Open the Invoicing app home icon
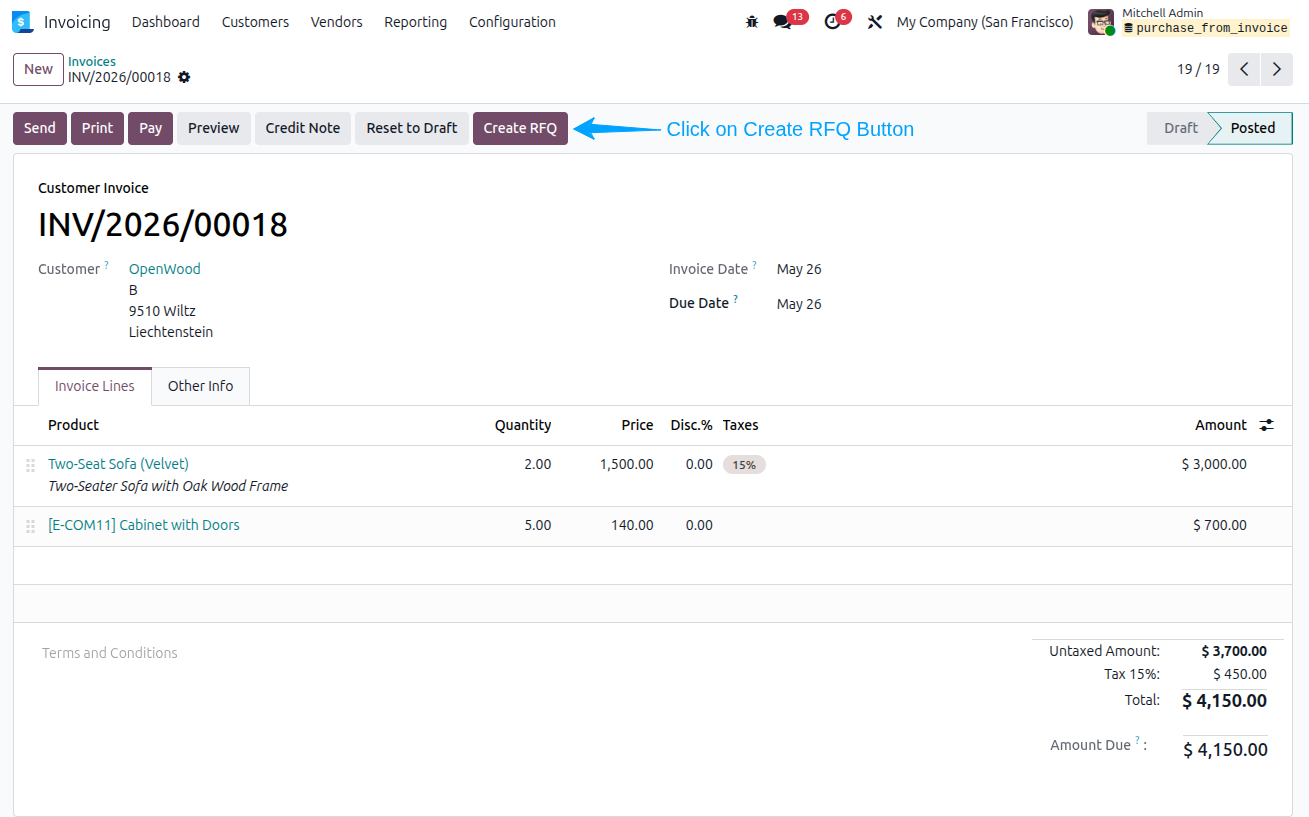 pyautogui.click(x=22, y=22)
